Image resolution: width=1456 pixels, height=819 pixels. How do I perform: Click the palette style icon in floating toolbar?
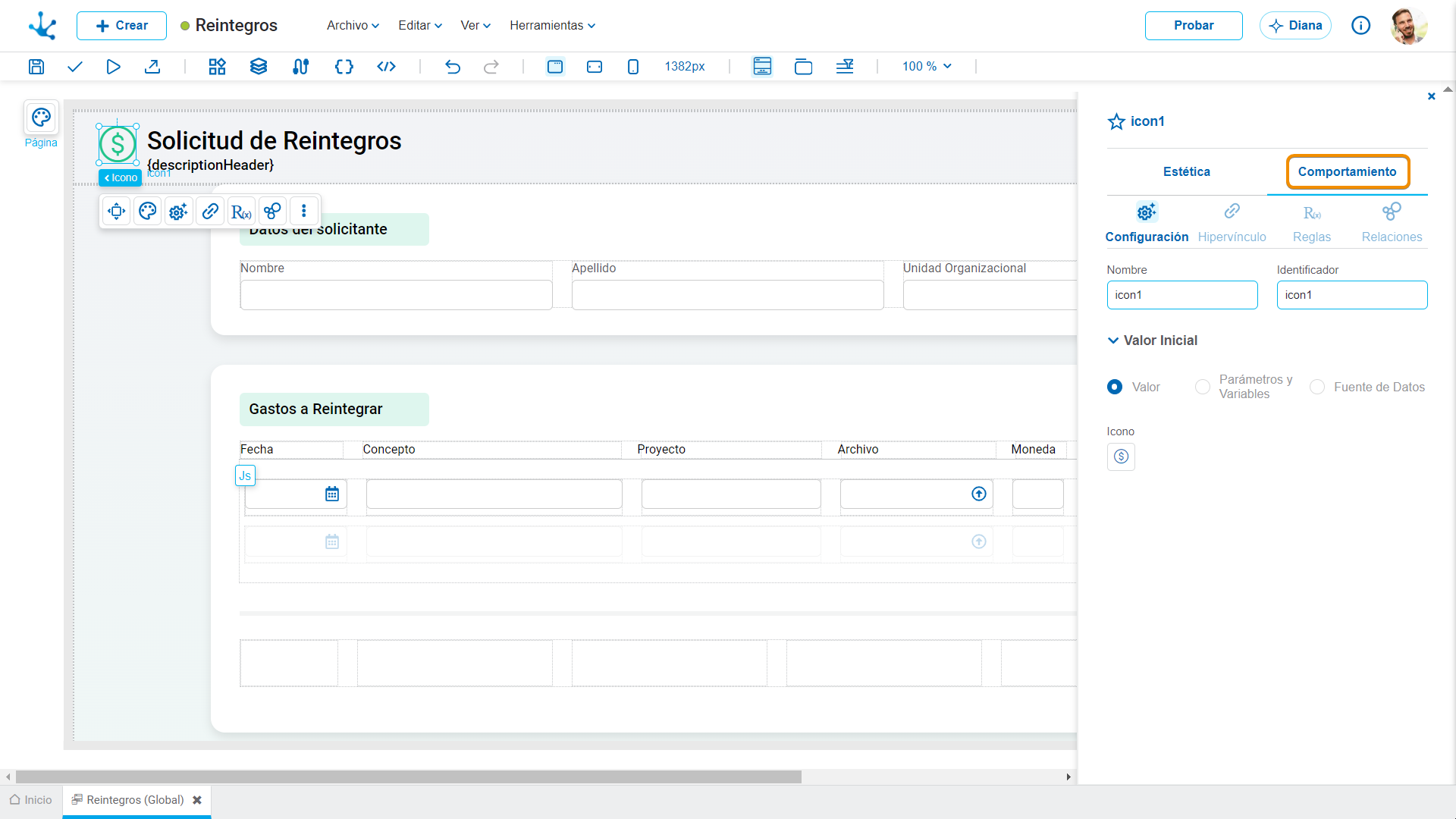point(148,211)
